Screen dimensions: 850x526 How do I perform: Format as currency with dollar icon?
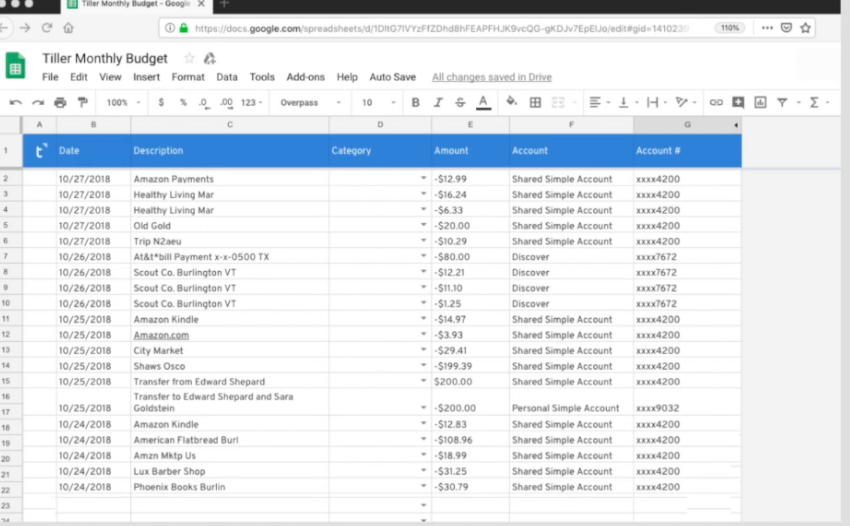[x=161, y=102]
